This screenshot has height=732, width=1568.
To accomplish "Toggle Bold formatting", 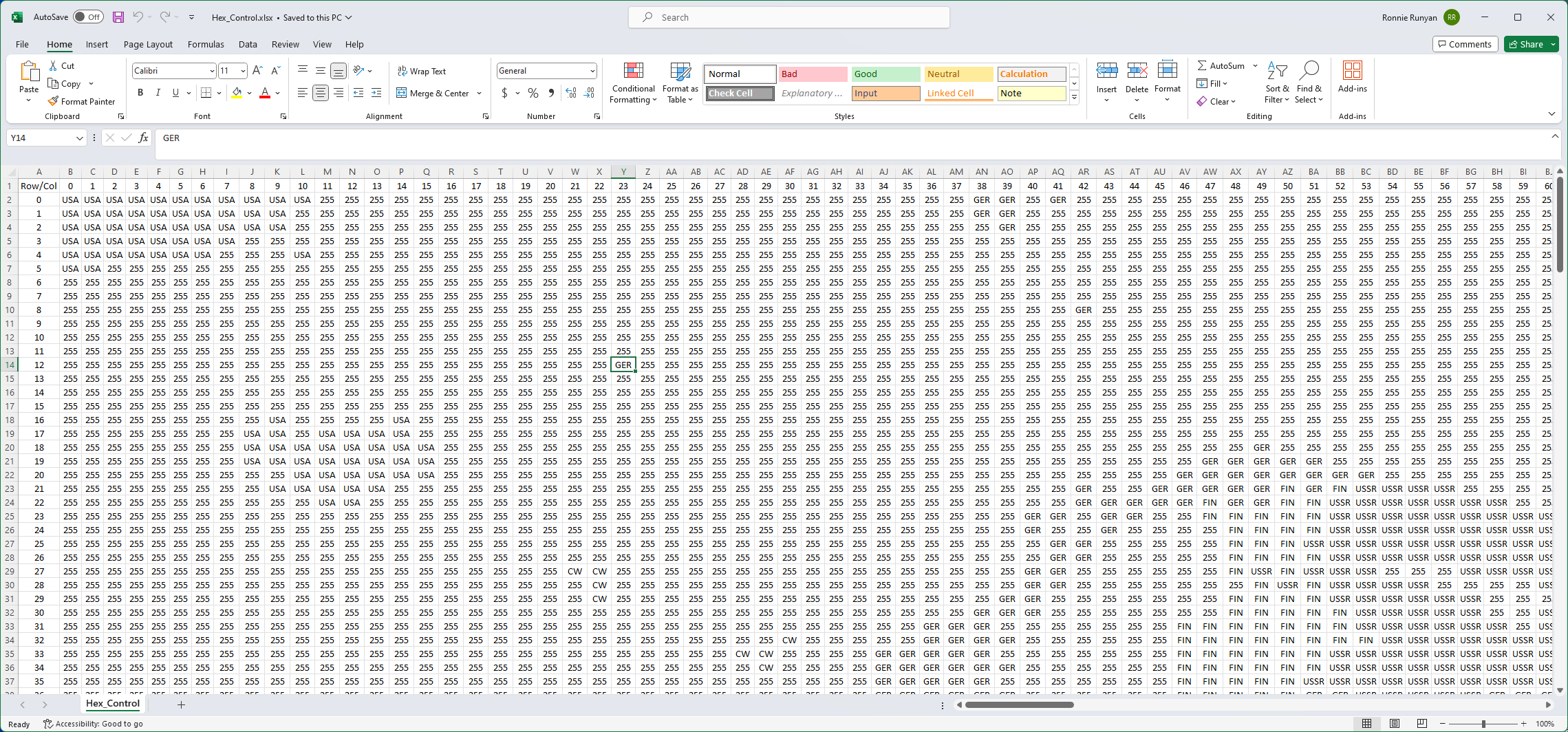I will tap(140, 93).
